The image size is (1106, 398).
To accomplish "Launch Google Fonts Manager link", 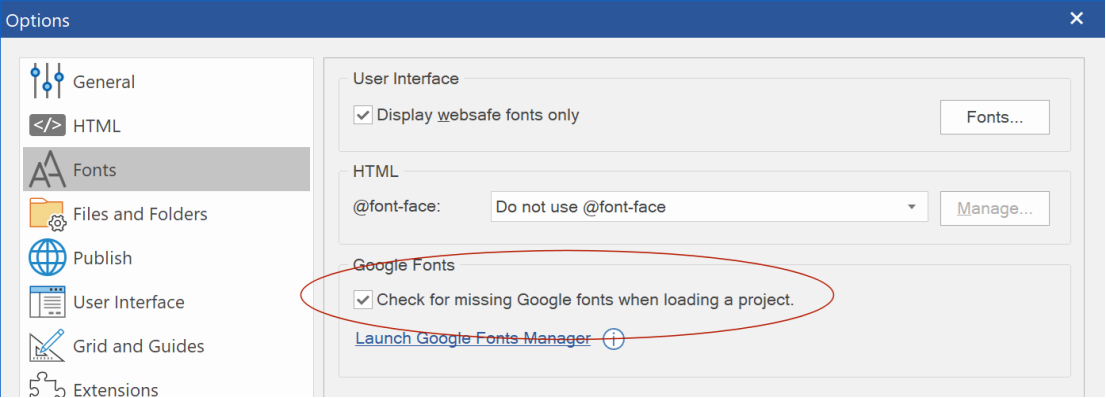I will click(473, 339).
